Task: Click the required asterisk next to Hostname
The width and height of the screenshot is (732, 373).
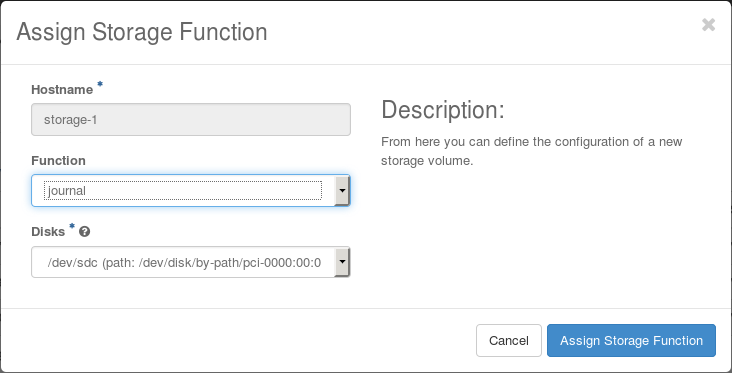Action: 100,84
